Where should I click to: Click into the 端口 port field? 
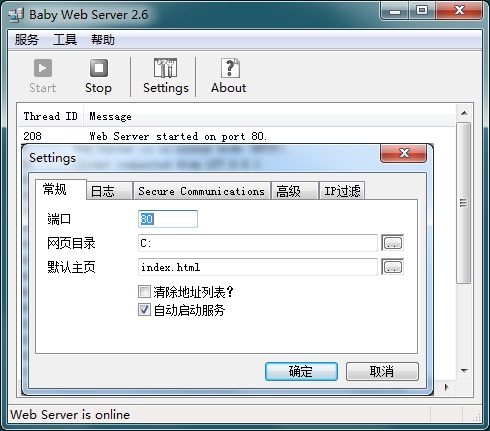pyautogui.click(x=168, y=219)
